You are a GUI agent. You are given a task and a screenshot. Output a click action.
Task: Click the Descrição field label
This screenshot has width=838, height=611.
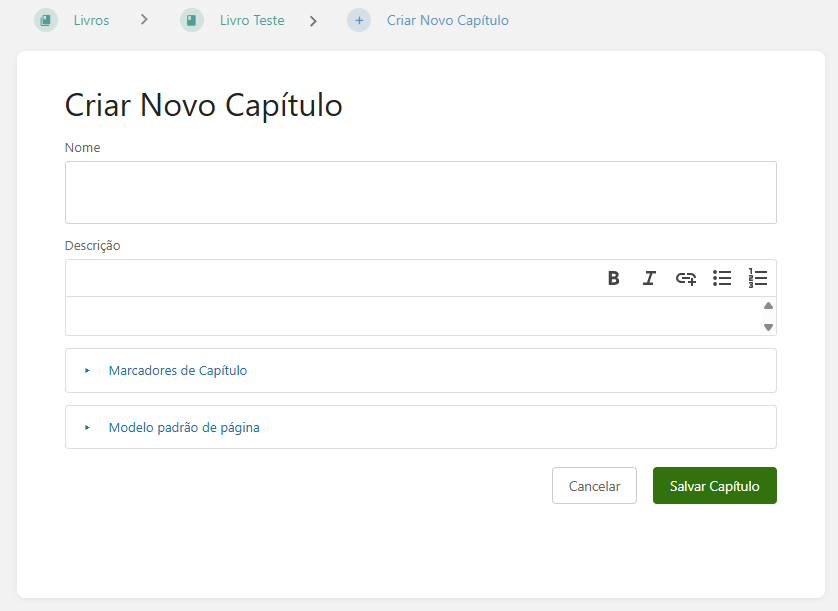[92, 245]
